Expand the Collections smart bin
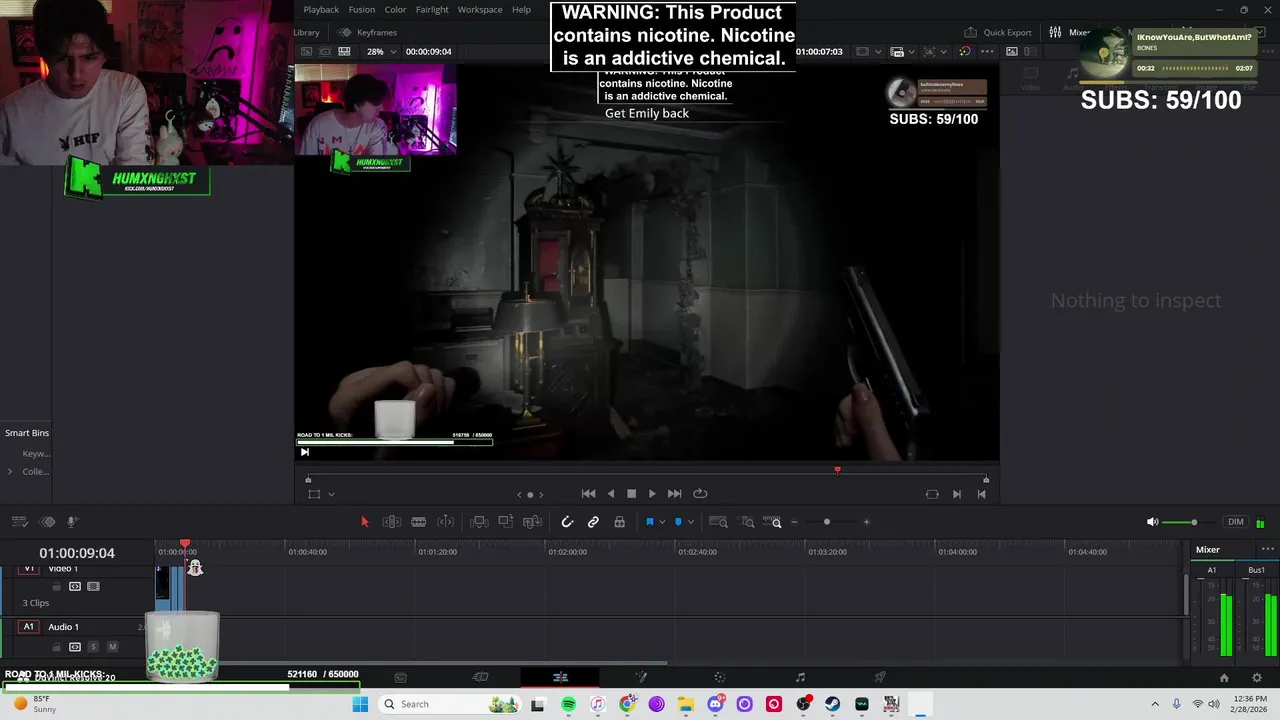1280x720 pixels. click(10, 472)
